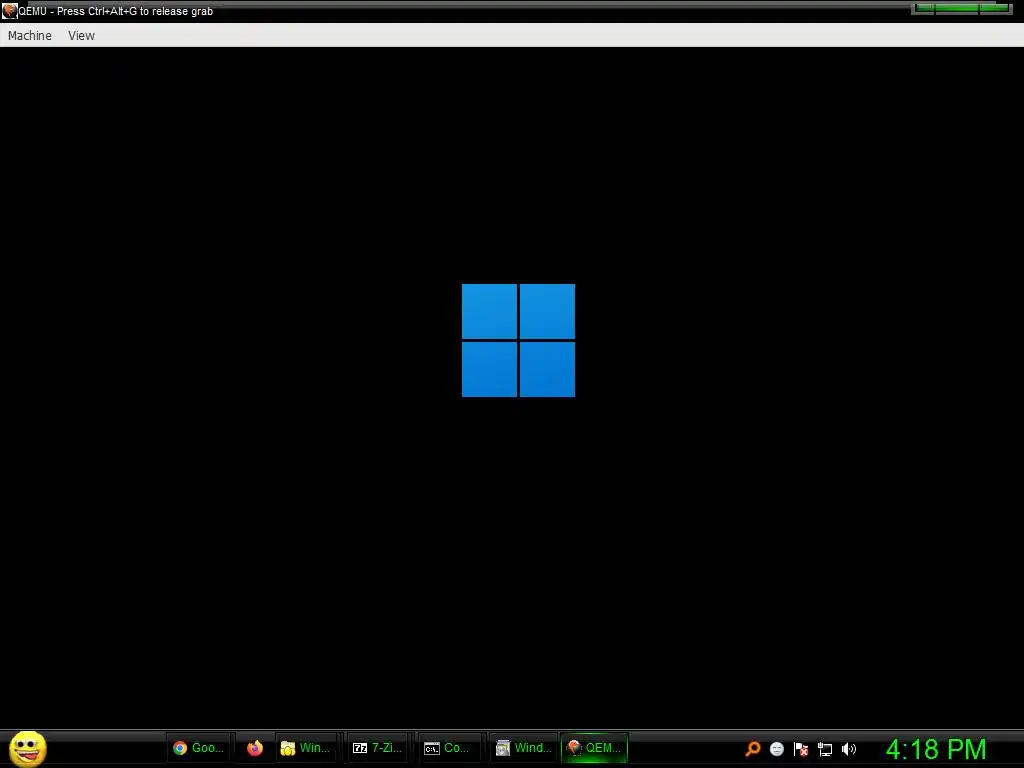Click the round white tray icon
Viewport: 1024px width, 768px height.
tap(776, 749)
